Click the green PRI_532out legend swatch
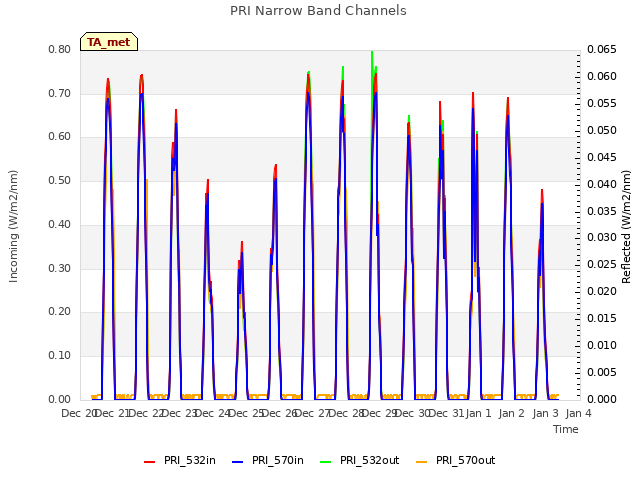The height and width of the screenshot is (480, 640). [326, 462]
